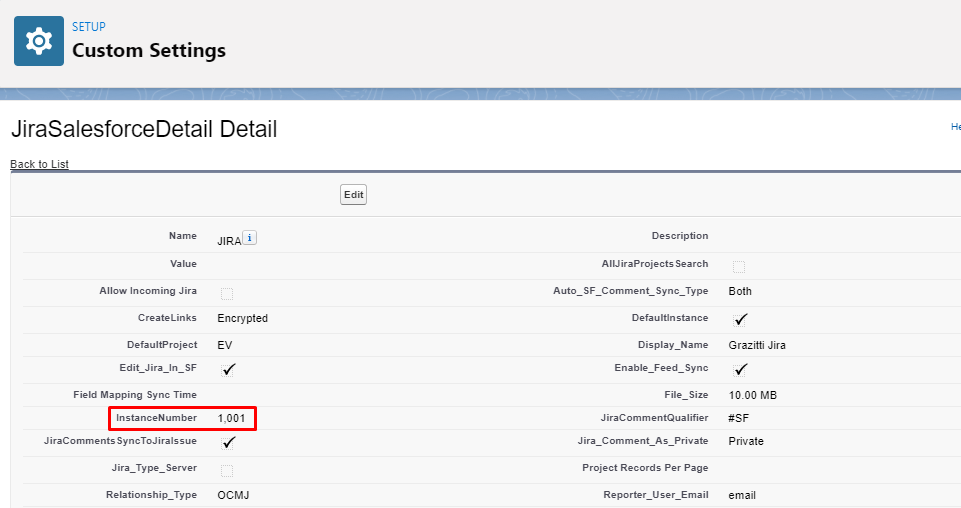Click the Project Records Per Page label
The width and height of the screenshot is (961, 508).
coord(645,468)
